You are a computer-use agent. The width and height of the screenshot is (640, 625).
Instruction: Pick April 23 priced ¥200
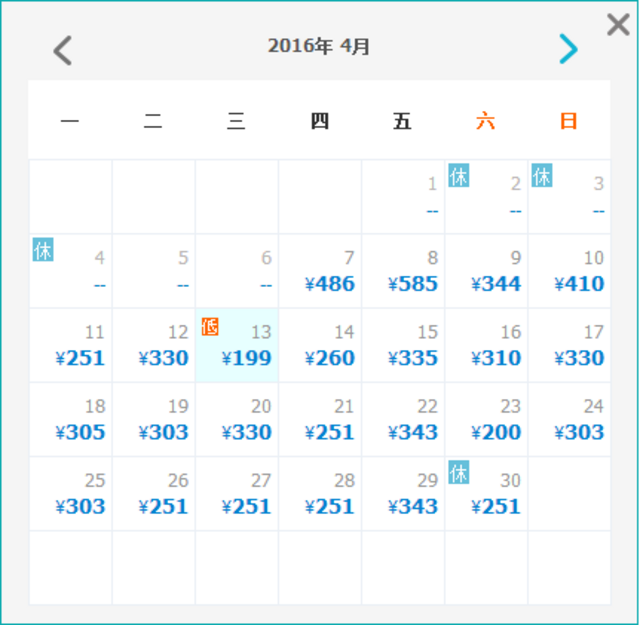coord(486,420)
